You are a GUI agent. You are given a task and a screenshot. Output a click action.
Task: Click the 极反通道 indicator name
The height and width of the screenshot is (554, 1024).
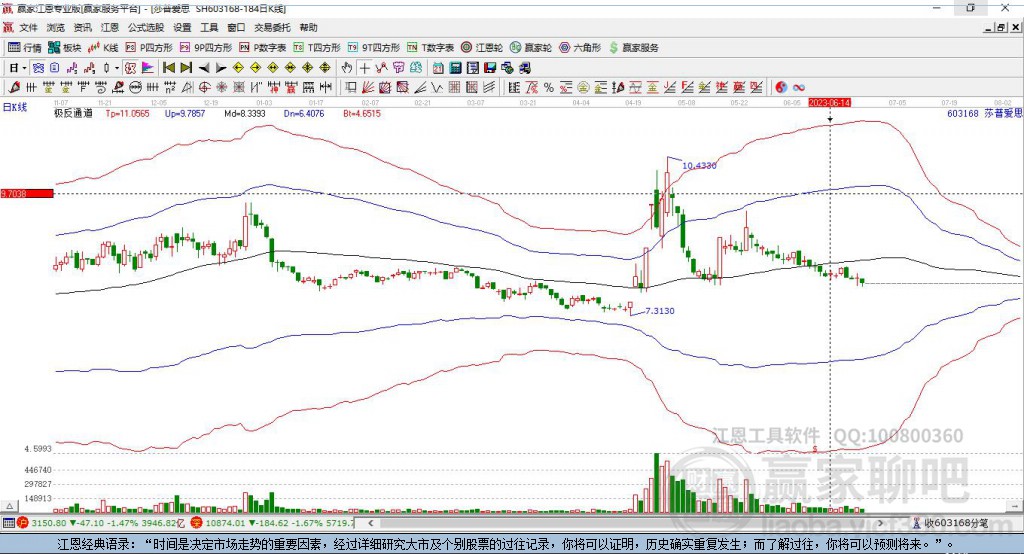point(73,113)
